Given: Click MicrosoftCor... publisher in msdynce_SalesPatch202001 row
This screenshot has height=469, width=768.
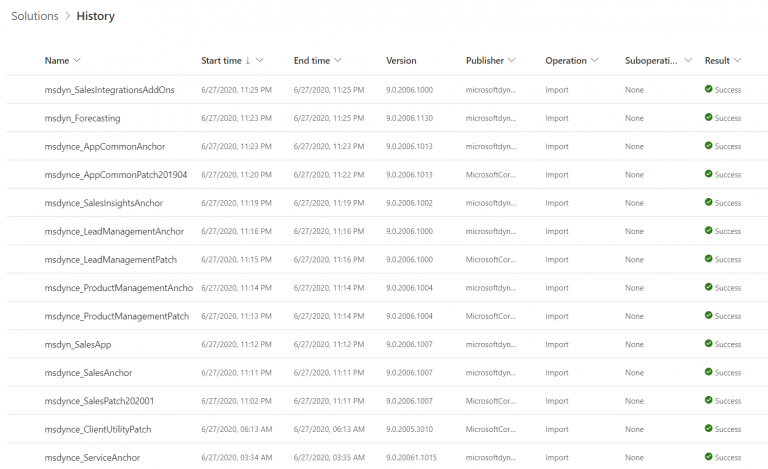Looking at the screenshot, I should point(491,401).
